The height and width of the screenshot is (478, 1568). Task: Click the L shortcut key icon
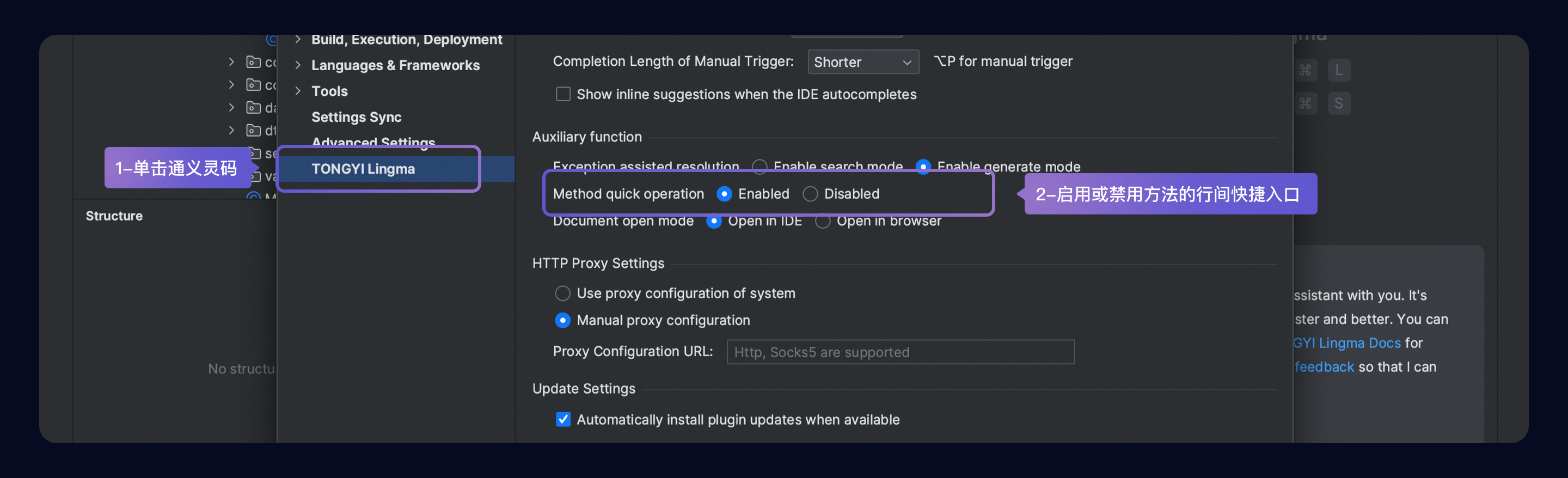tap(1339, 70)
